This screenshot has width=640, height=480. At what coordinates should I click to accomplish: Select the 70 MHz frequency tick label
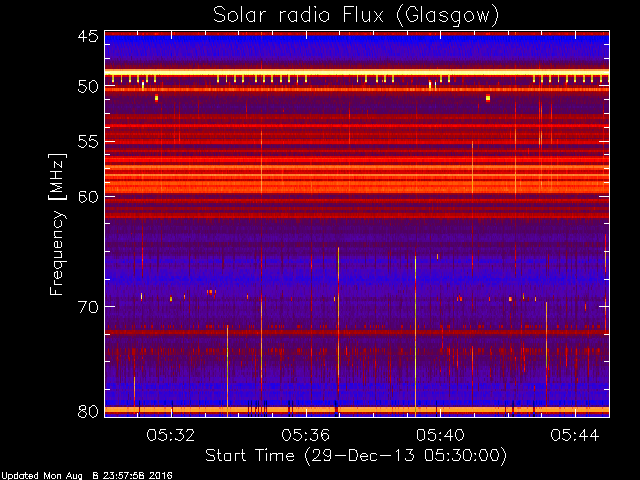point(88,307)
